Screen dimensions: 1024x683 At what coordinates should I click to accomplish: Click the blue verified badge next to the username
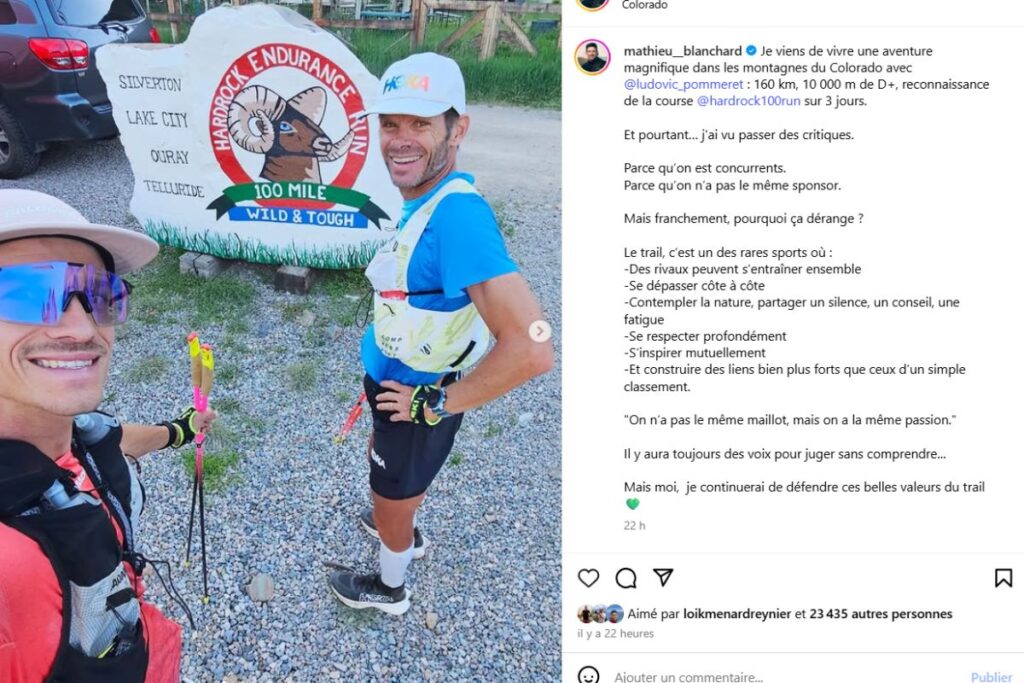(x=751, y=51)
